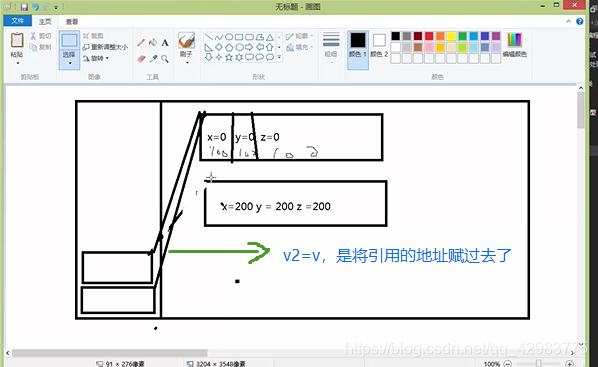Choose the Down arrow shape
The height and width of the screenshot is (367, 598).
pos(209,57)
